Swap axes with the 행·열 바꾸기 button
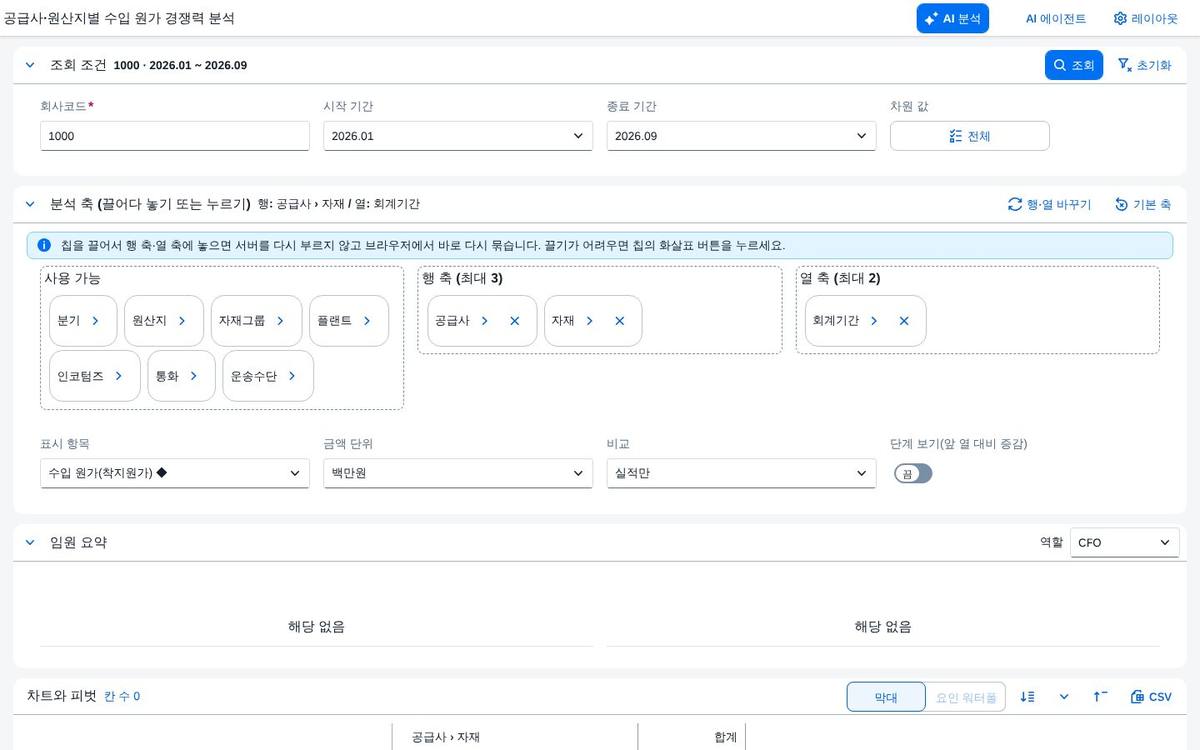 point(1049,204)
